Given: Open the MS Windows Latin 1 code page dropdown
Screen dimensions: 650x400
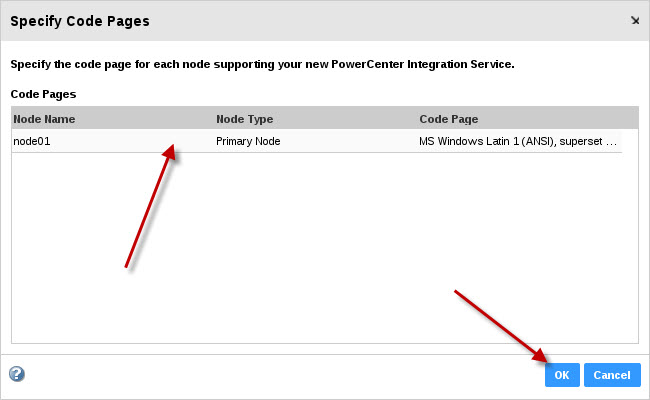Looking at the screenshot, I should coord(518,141).
